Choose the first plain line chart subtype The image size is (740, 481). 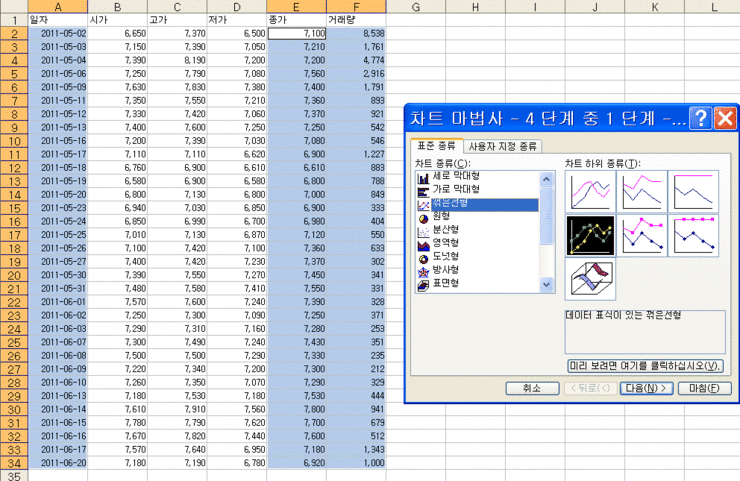(590, 191)
